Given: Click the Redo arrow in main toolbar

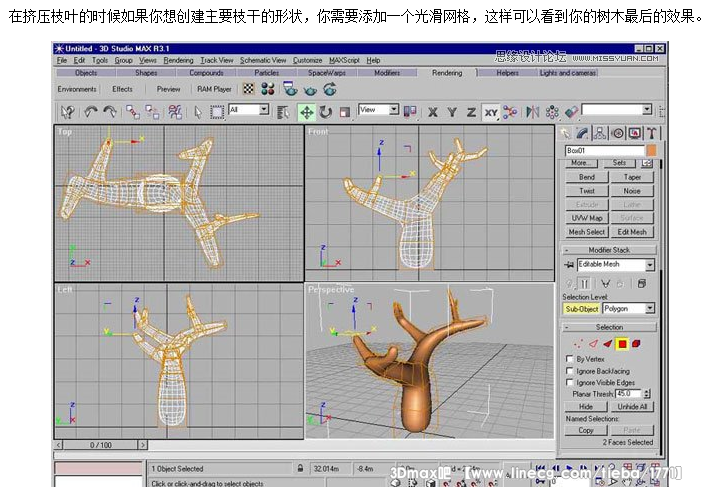Looking at the screenshot, I should (110, 112).
